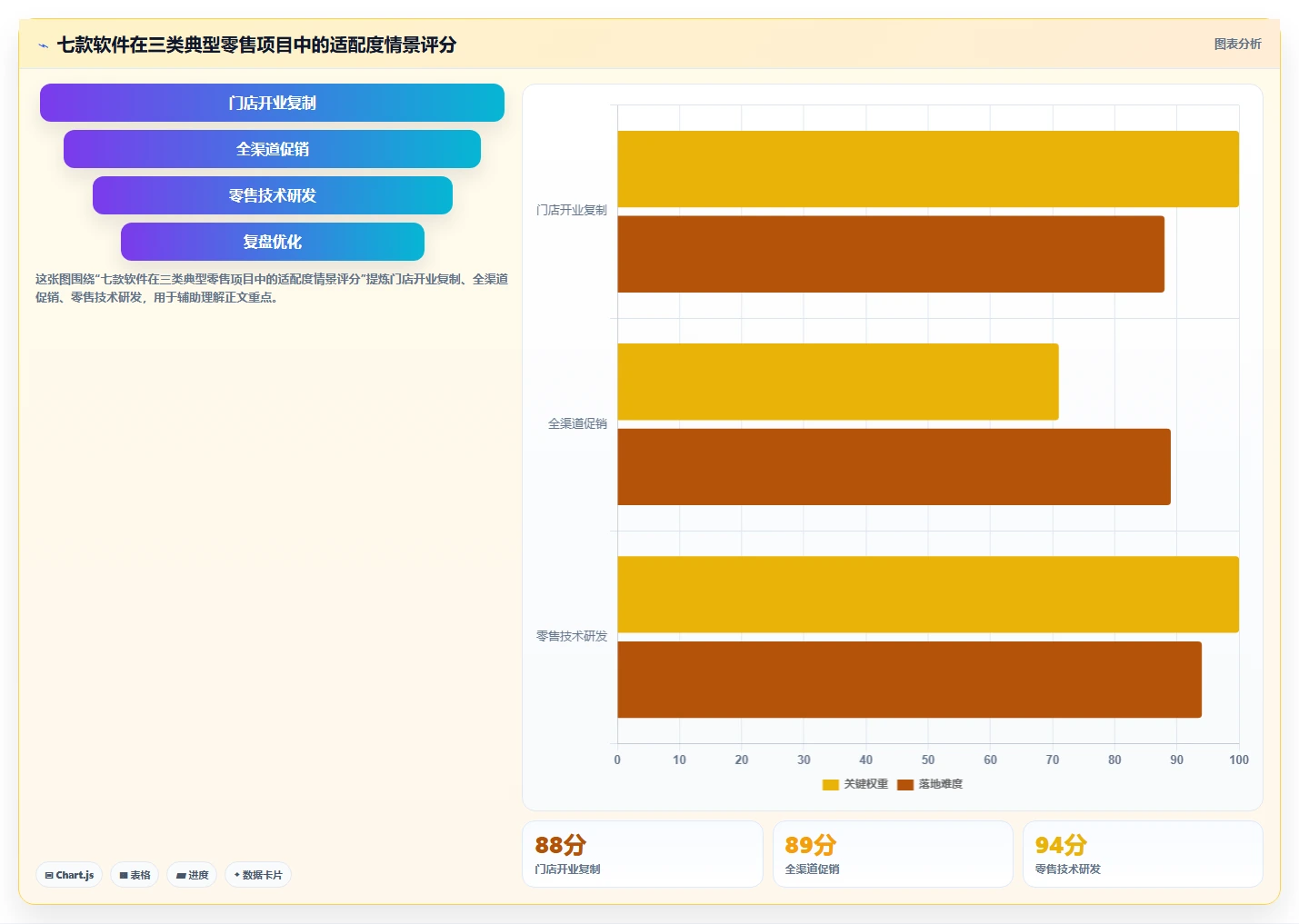This screenshot has width=1299, height=924.
Task: Click the x-axis tick value 50
Action: click(928, 760)
